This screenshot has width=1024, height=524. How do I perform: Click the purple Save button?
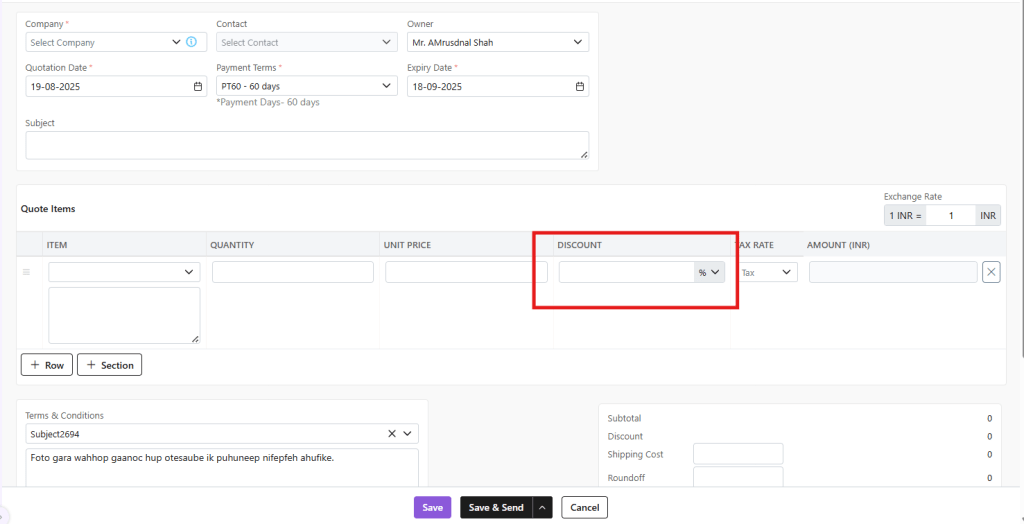pyautogui.click(x=432, y=508)
